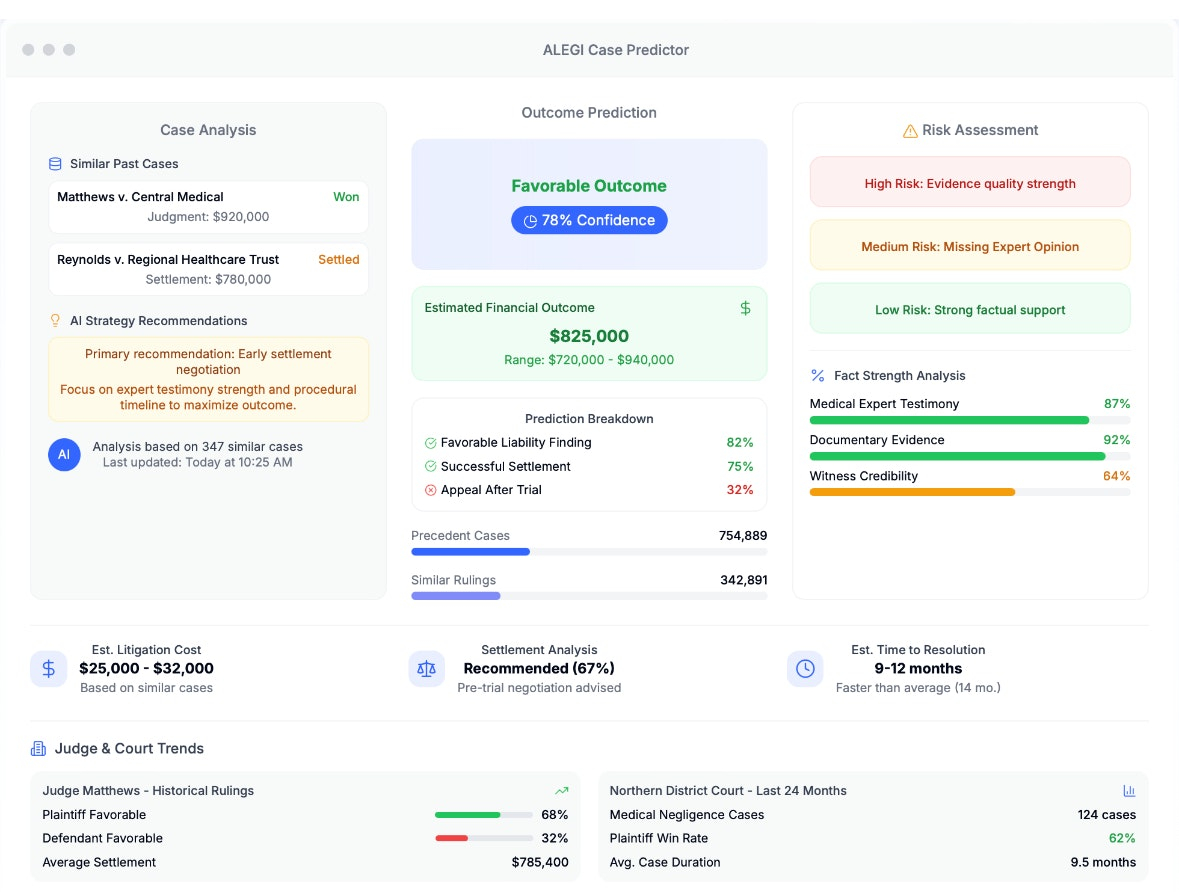Select the High Risk evidence quality alert

point(969,182)
